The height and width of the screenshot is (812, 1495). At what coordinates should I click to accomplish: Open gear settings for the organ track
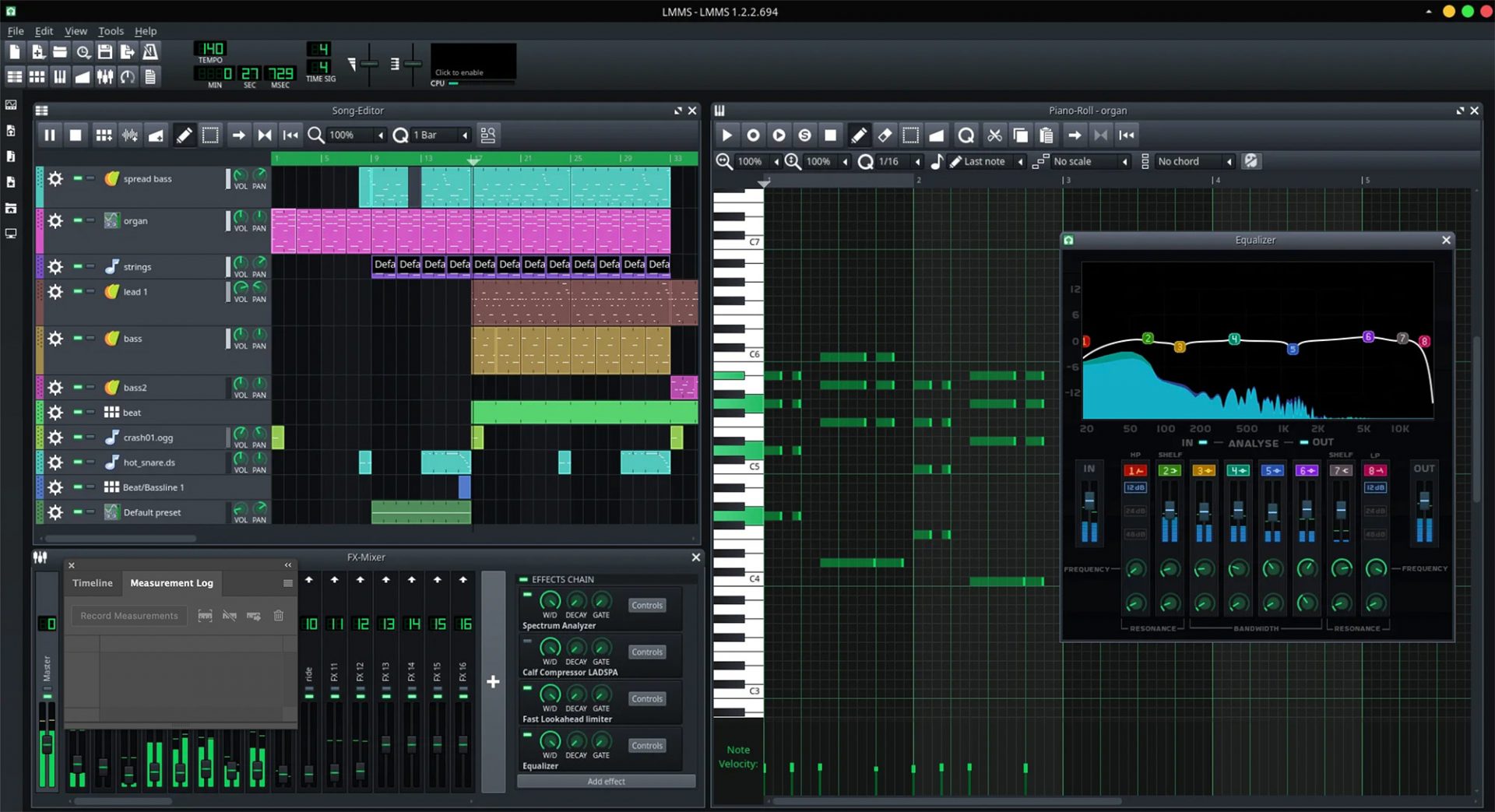pyautogui.click(x=55, y=221)
